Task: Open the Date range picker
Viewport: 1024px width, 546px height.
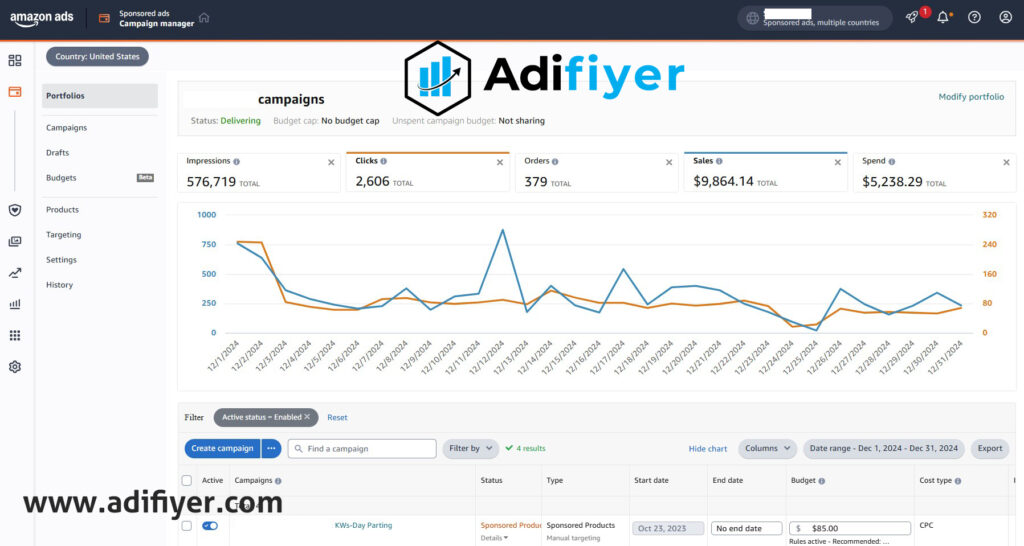Action: 884,449
